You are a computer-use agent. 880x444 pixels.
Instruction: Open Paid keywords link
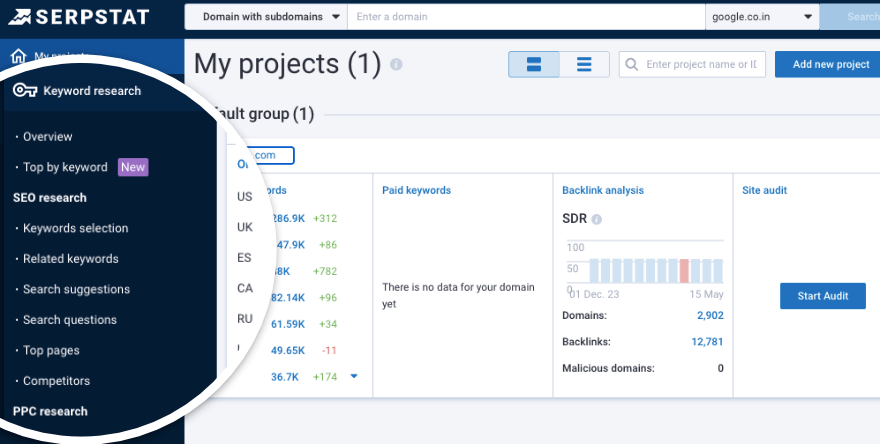(416, 190)
